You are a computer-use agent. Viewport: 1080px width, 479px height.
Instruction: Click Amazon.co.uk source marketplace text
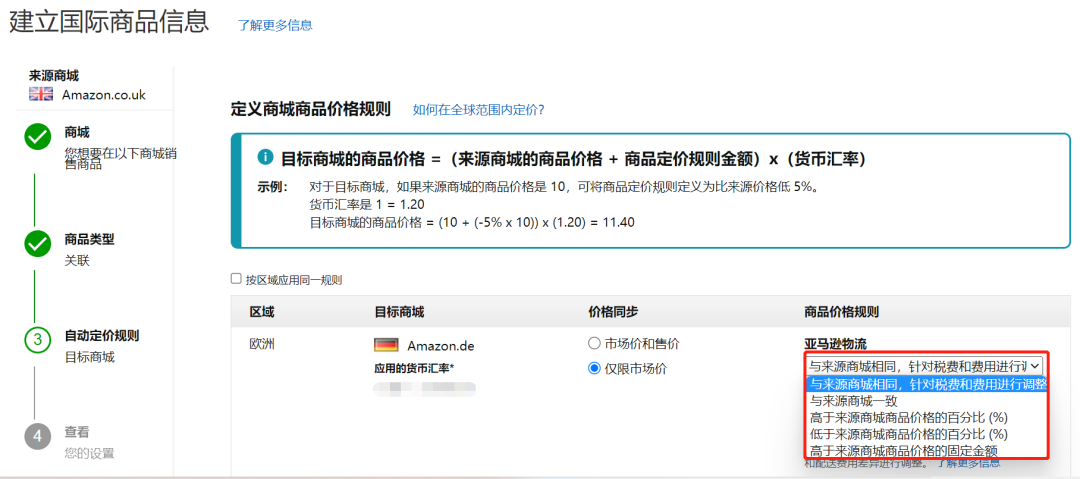coord(103,95)
